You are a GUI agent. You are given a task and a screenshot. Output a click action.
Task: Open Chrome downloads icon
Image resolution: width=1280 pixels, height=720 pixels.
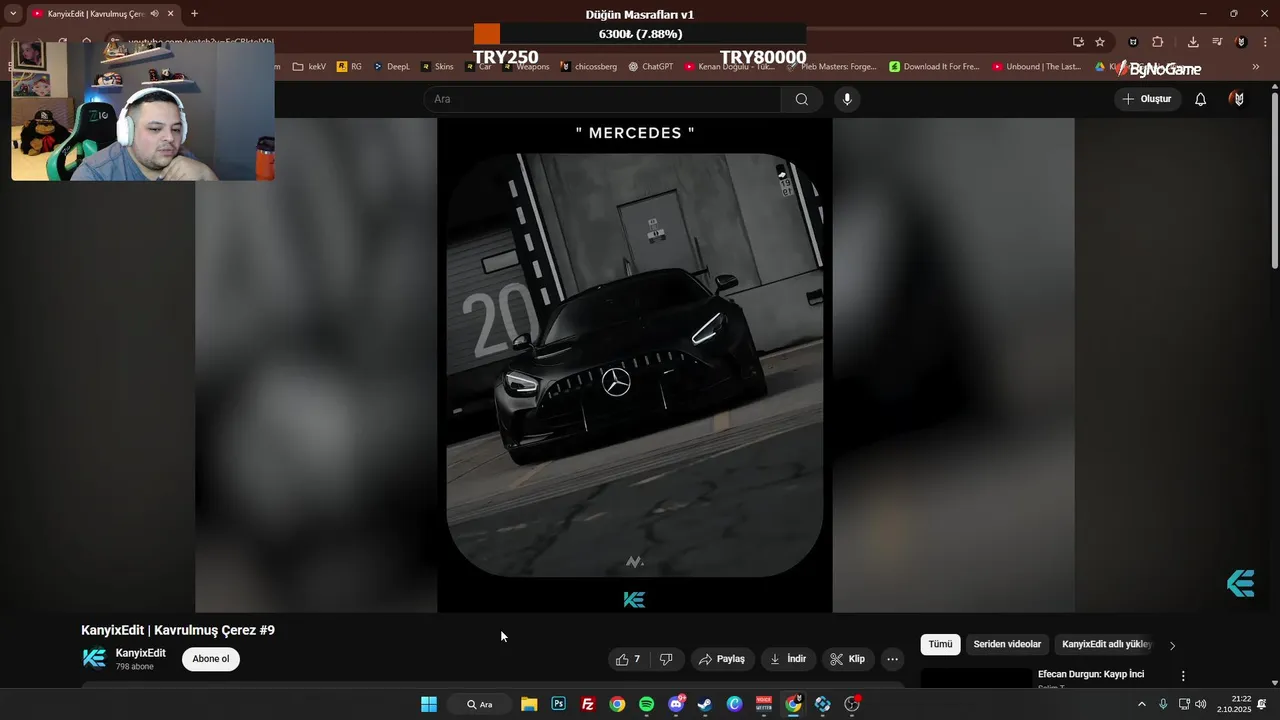[x=1193, y=42]
